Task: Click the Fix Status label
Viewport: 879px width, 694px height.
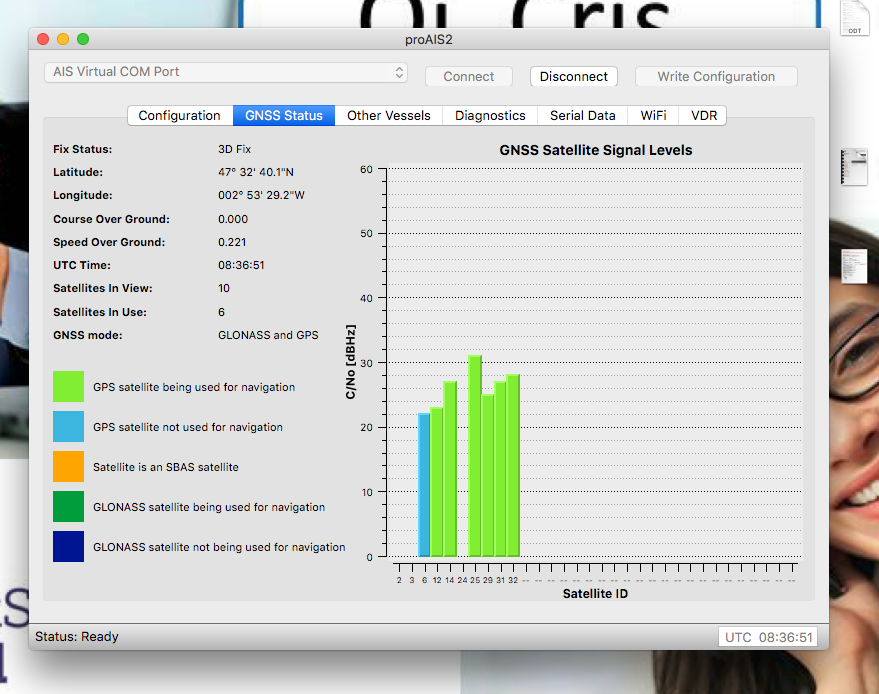Action: [82, 149]
